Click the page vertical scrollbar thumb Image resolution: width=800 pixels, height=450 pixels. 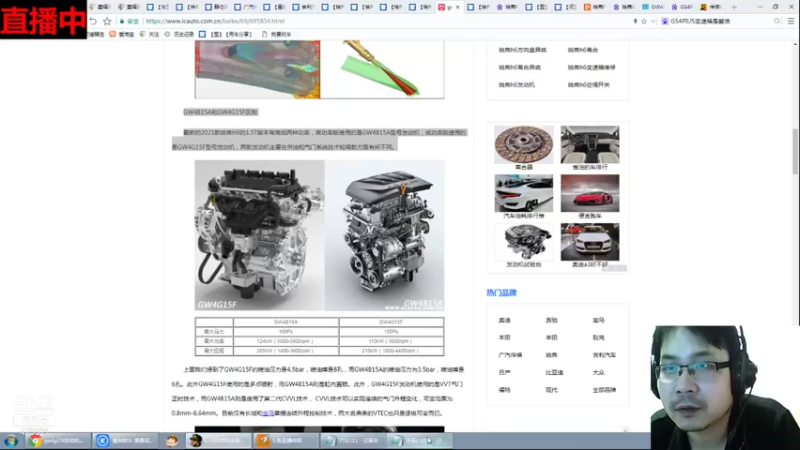795,152
